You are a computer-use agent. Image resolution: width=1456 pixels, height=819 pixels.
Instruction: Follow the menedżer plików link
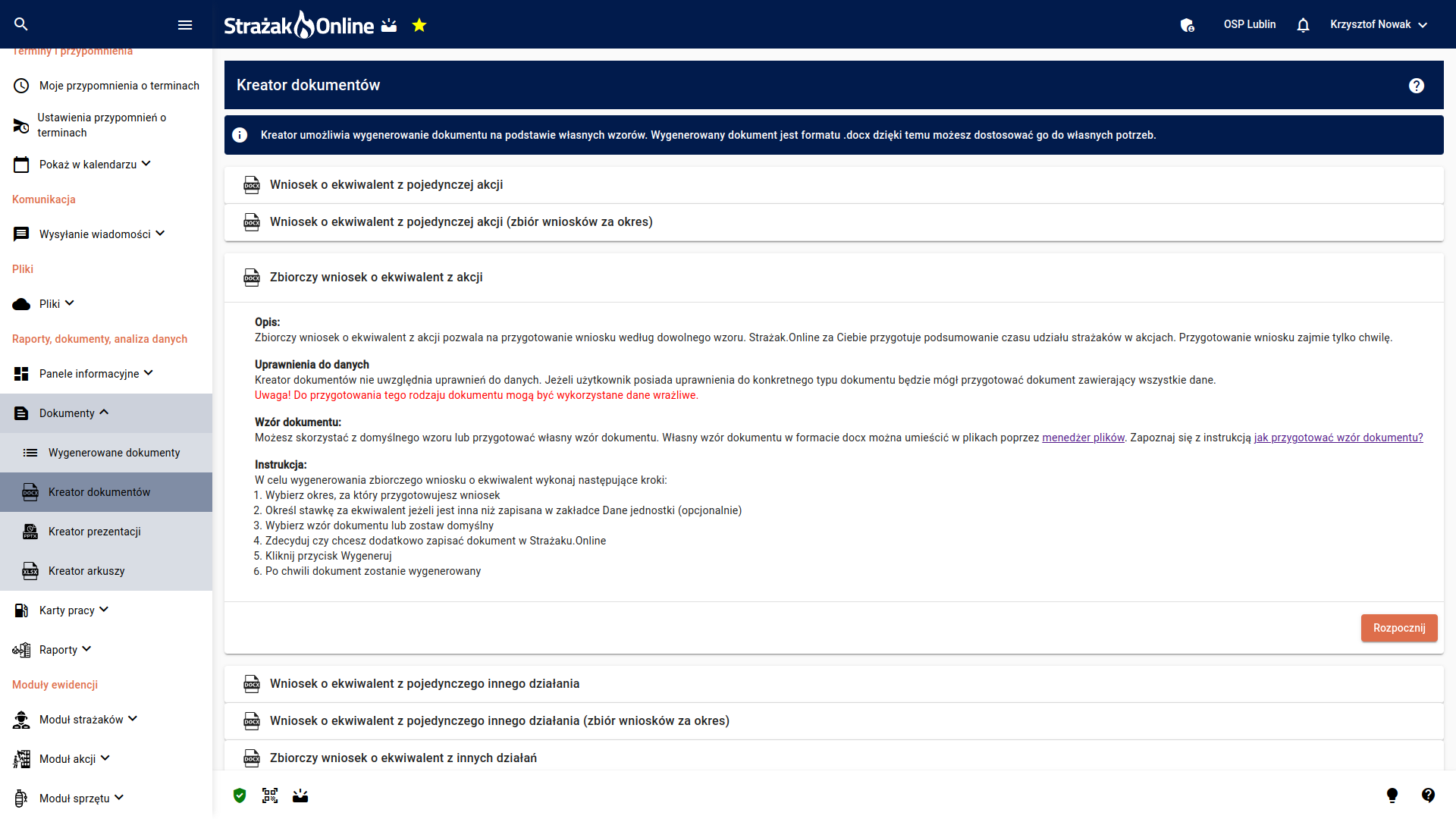[1083, 438]
